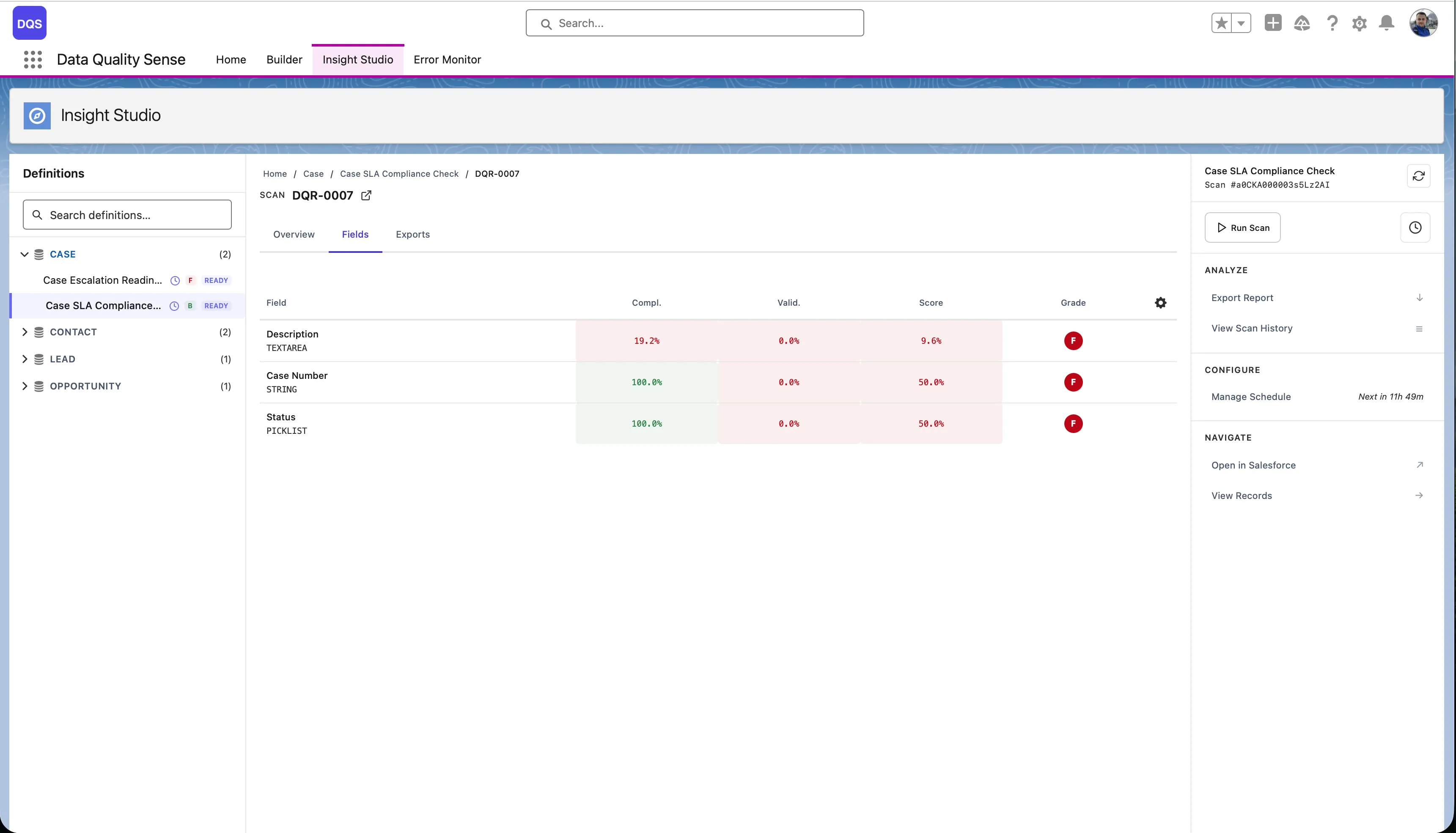Open scan history clock icon beside Run Scan
1456x833 pixels.
(1415, 228)
